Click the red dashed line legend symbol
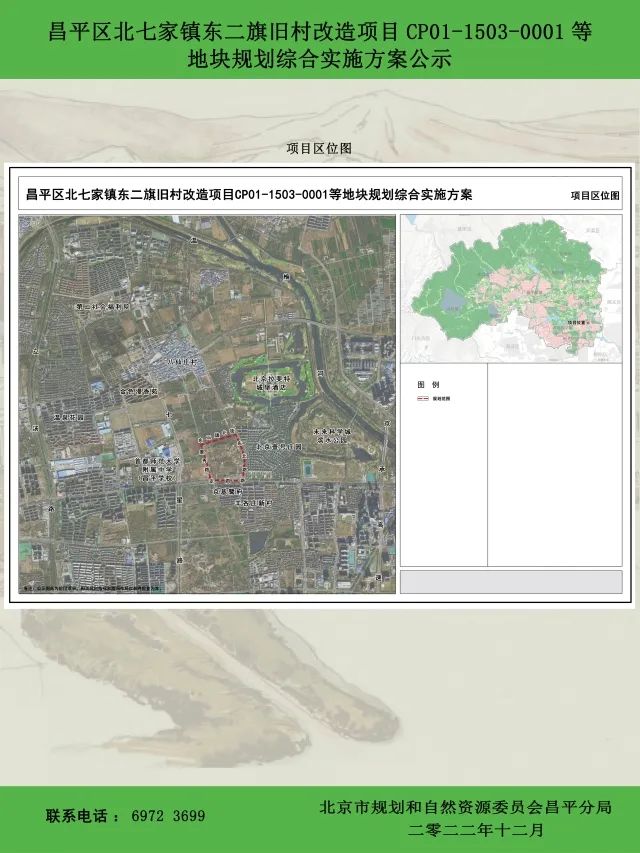Screen dimensions: 640x853 (x=423, y=397)
